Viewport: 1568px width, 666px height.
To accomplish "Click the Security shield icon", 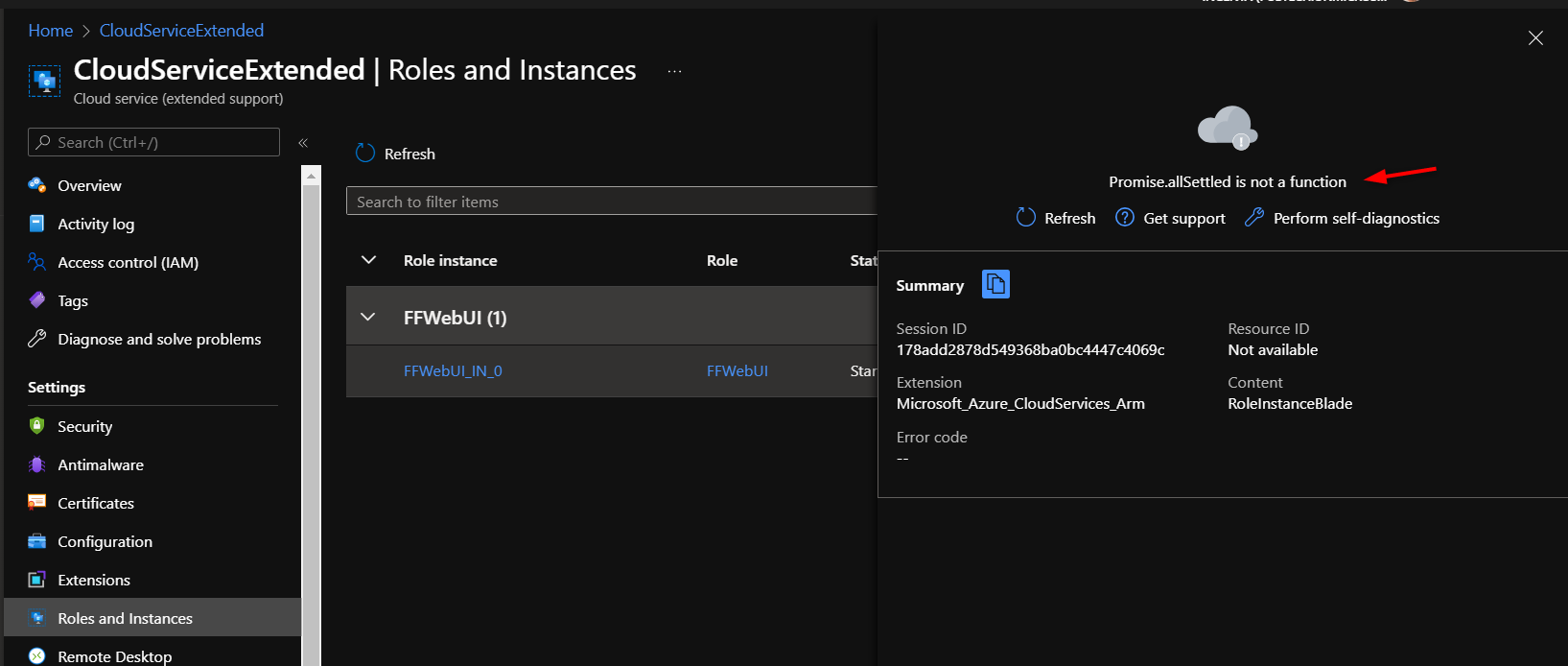I will (37, 426).
